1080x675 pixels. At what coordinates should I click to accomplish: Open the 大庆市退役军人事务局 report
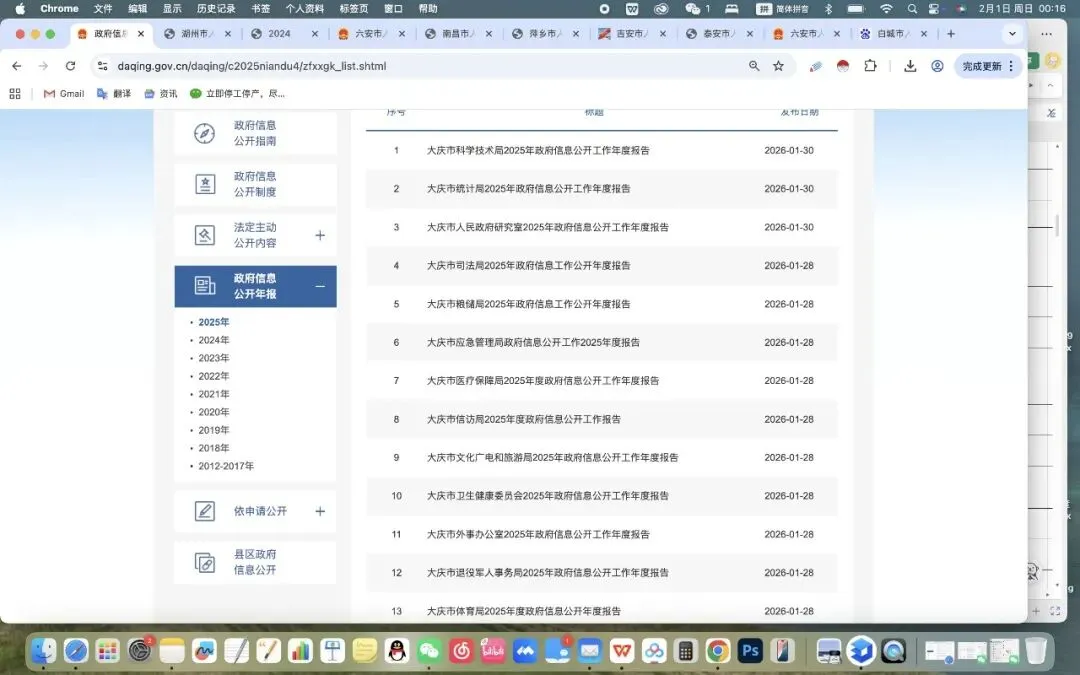pos(548,572)
